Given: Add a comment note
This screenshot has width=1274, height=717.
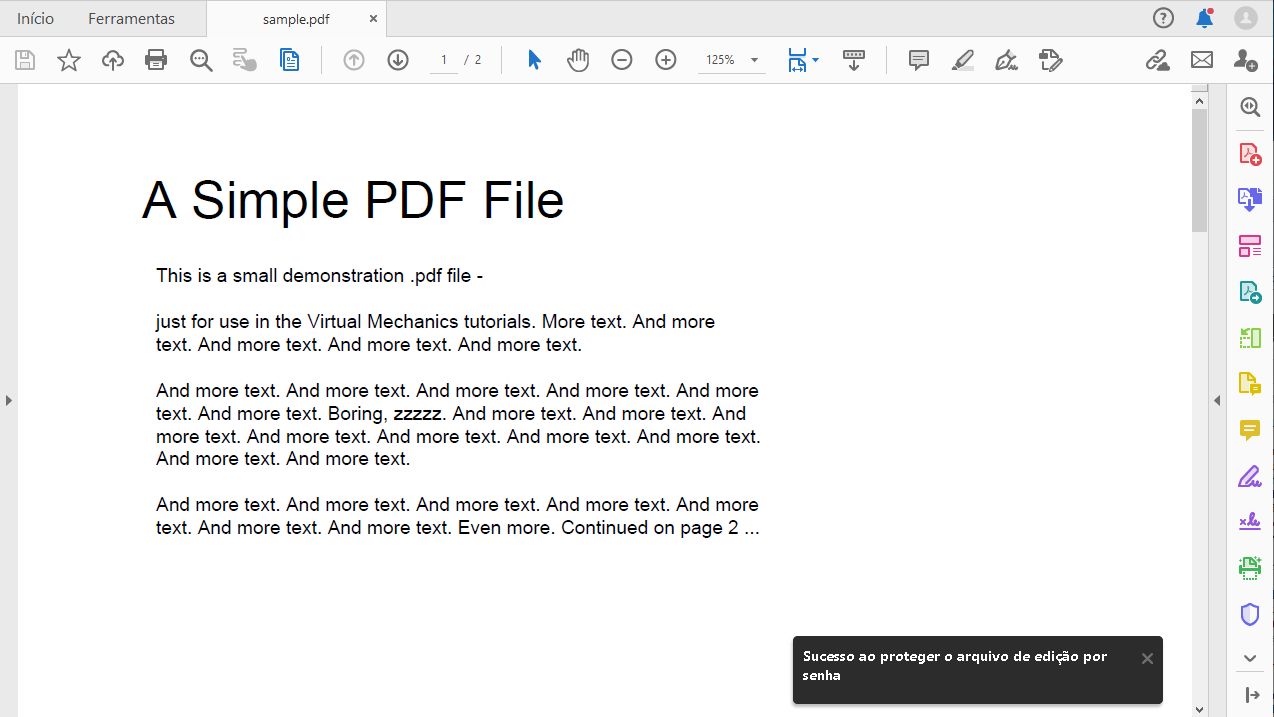Looking at the screenshot, I should coord(919,60).
